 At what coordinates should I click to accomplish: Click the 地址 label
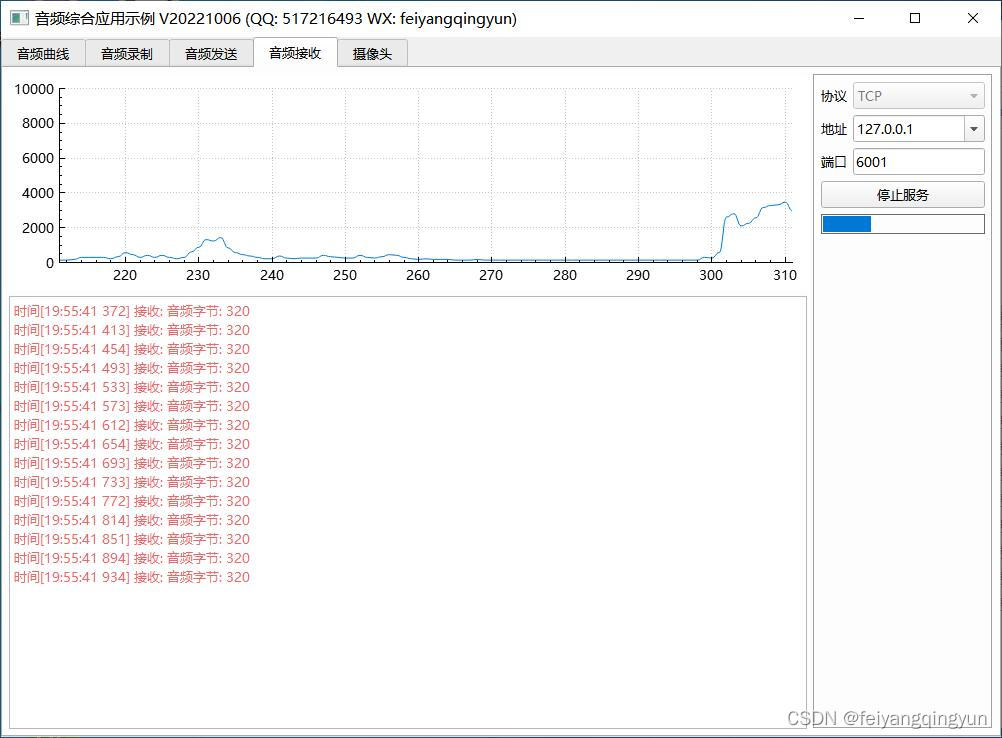[x=833, y=129]
